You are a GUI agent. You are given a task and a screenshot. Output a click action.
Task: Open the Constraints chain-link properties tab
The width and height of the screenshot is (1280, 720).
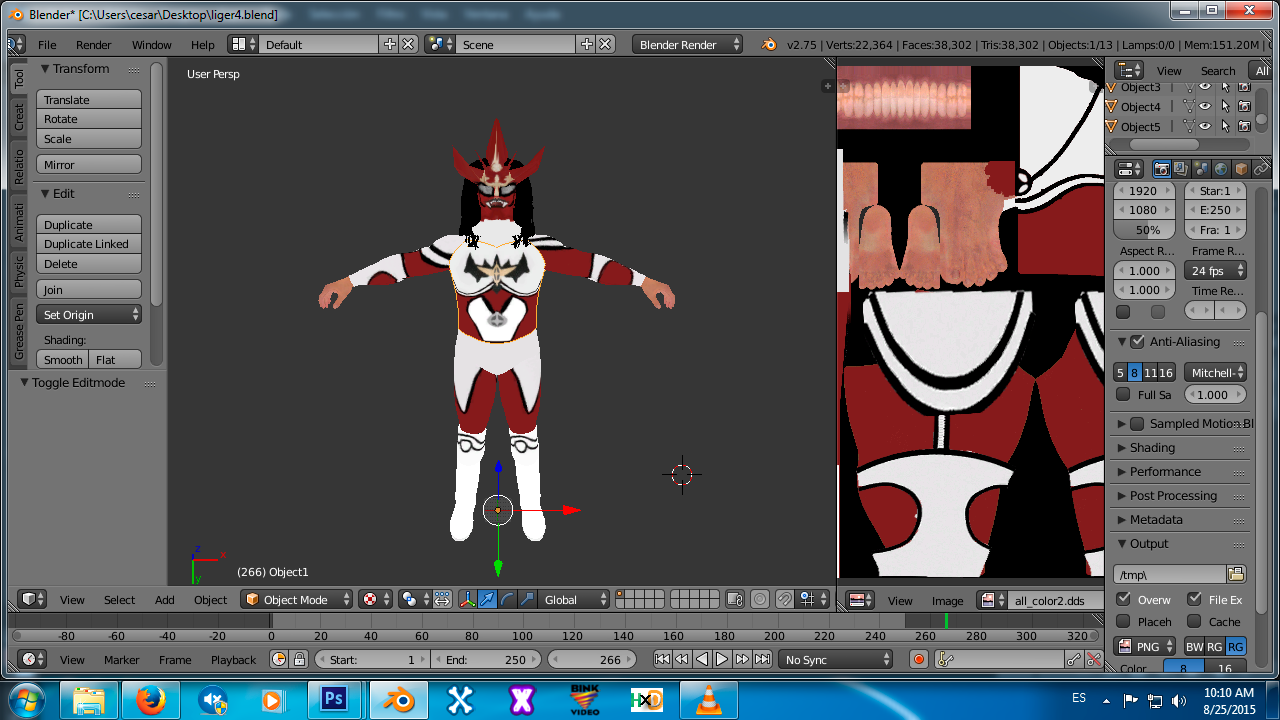tap(1260, 169)
